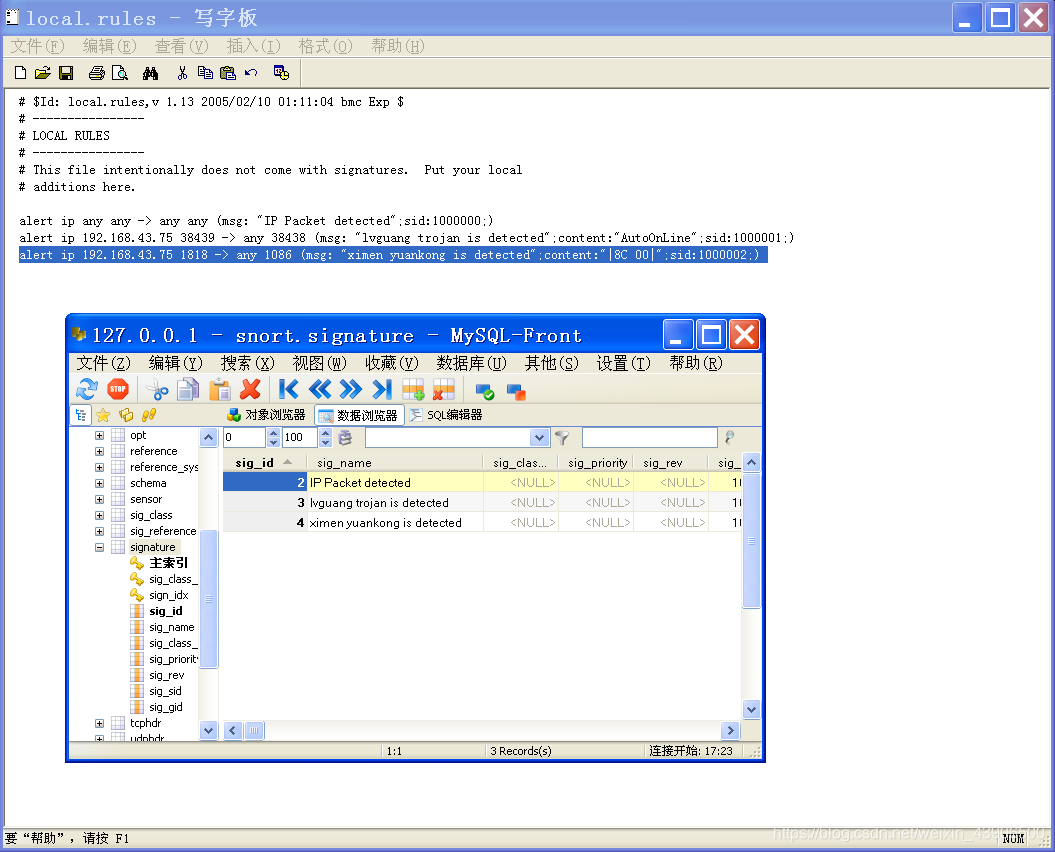Click Favorites star icon in MySQL-Front
The height and width of the screenshot is (852, 1055).
tap(103, 415)
